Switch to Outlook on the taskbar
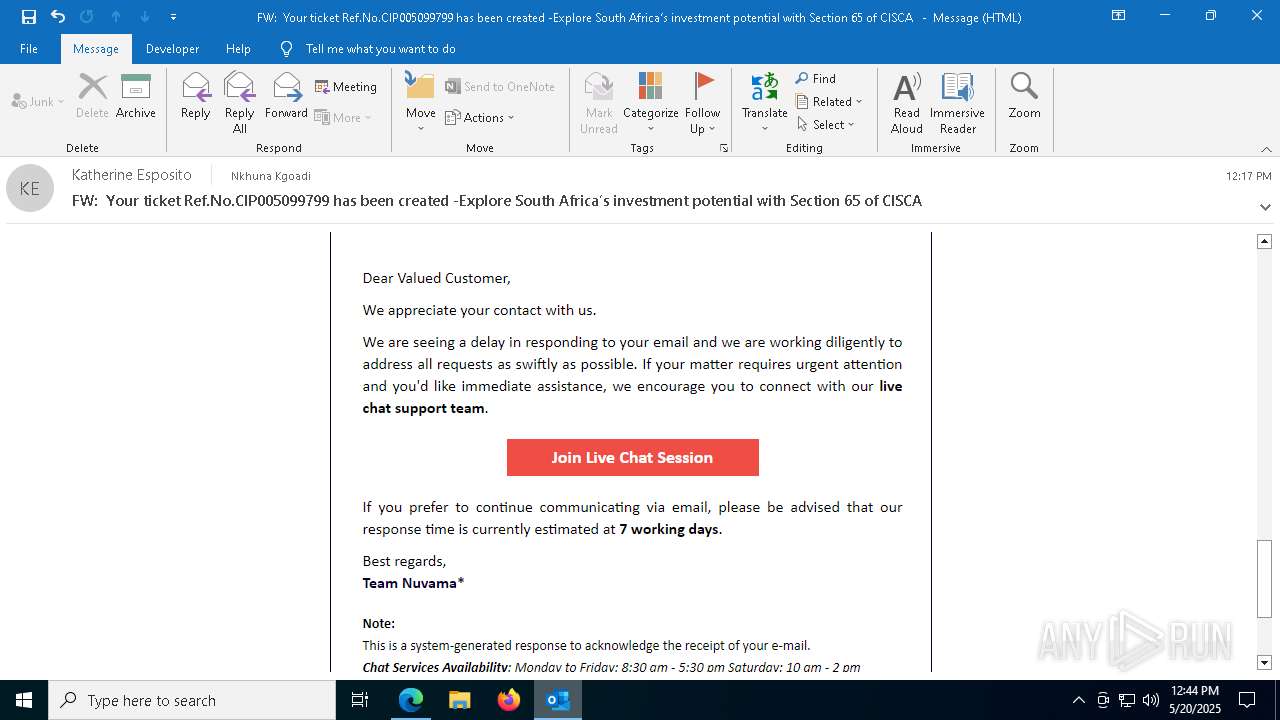 coord(558,700)
